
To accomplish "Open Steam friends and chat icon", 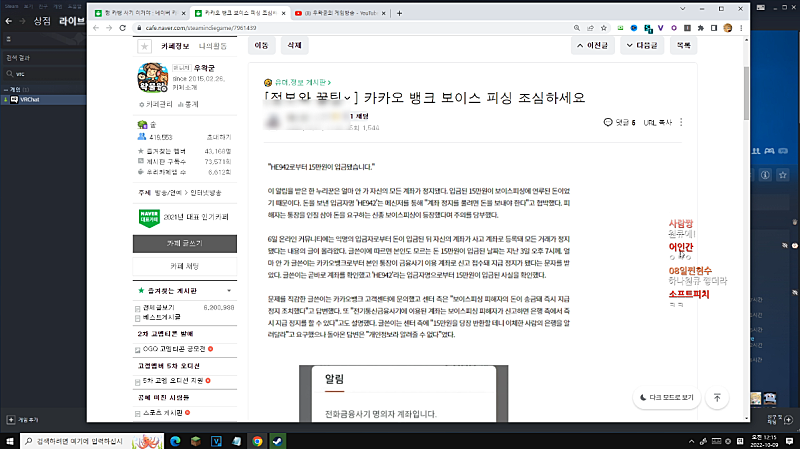I will [x=788, y=420].
